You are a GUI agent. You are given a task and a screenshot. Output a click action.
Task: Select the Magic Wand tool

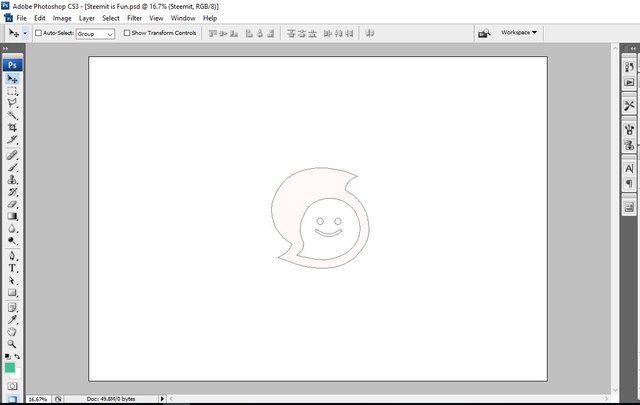pyautogui.click(x=12, y=115)
